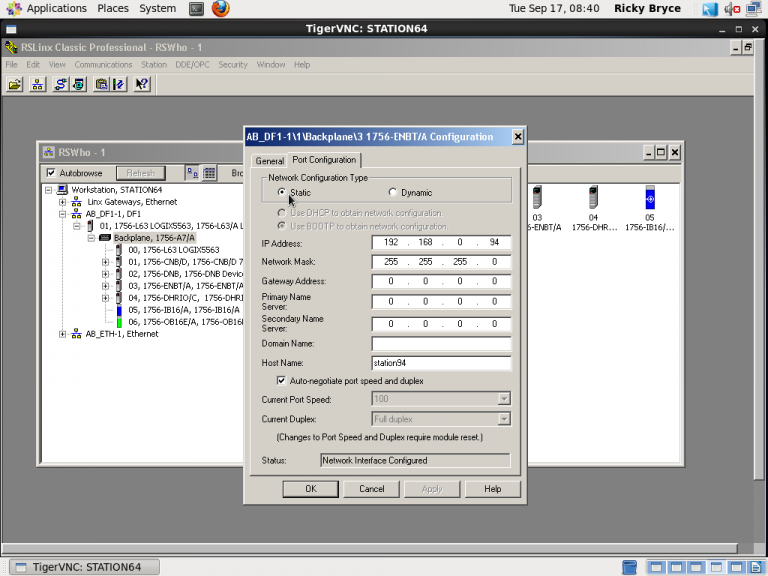This screenshot has height=576, width=768.
Task: Open the Communications menu
Action: coord(103,65)
